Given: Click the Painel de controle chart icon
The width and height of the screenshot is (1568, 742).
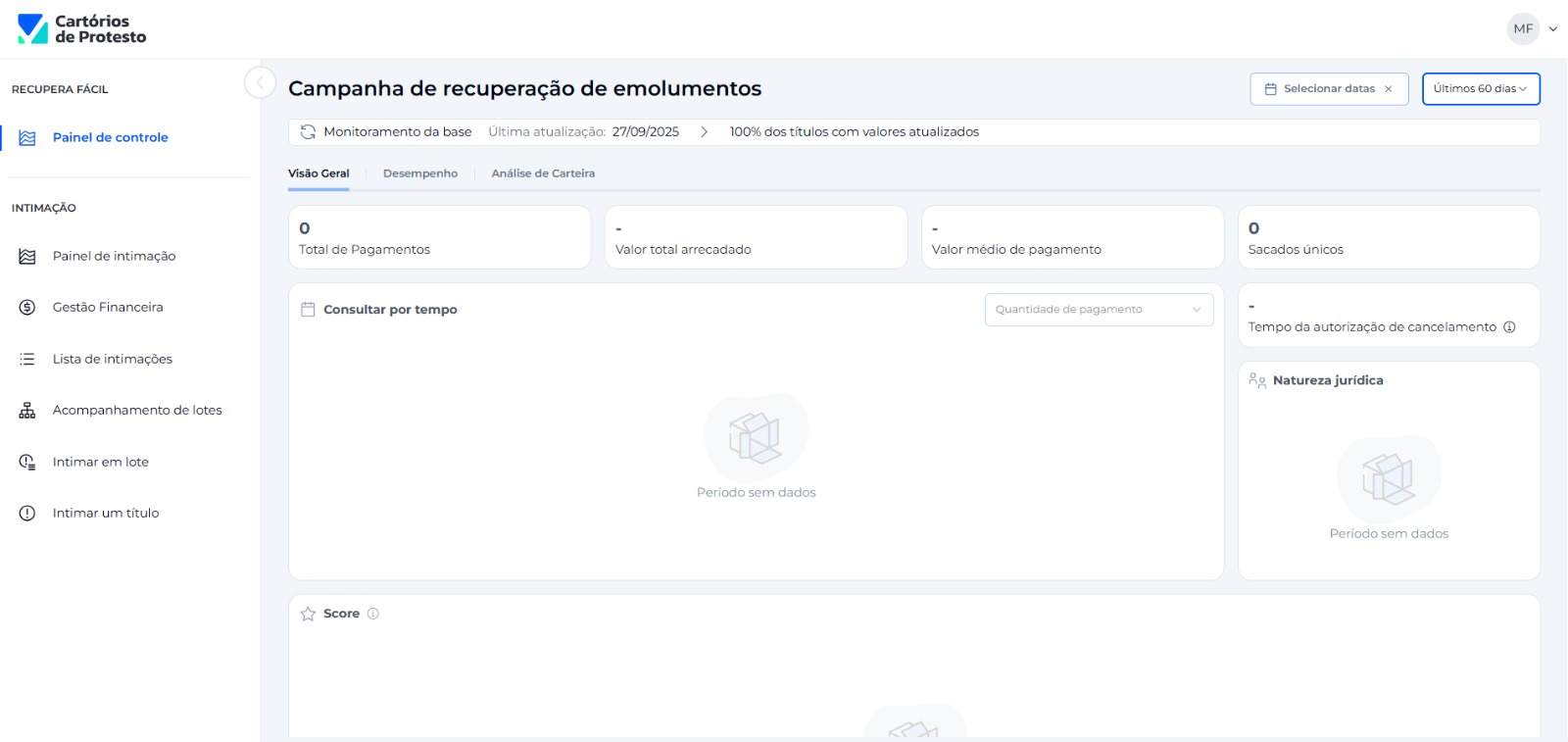Looking at the screenshot, I should (x=27, y=138).
